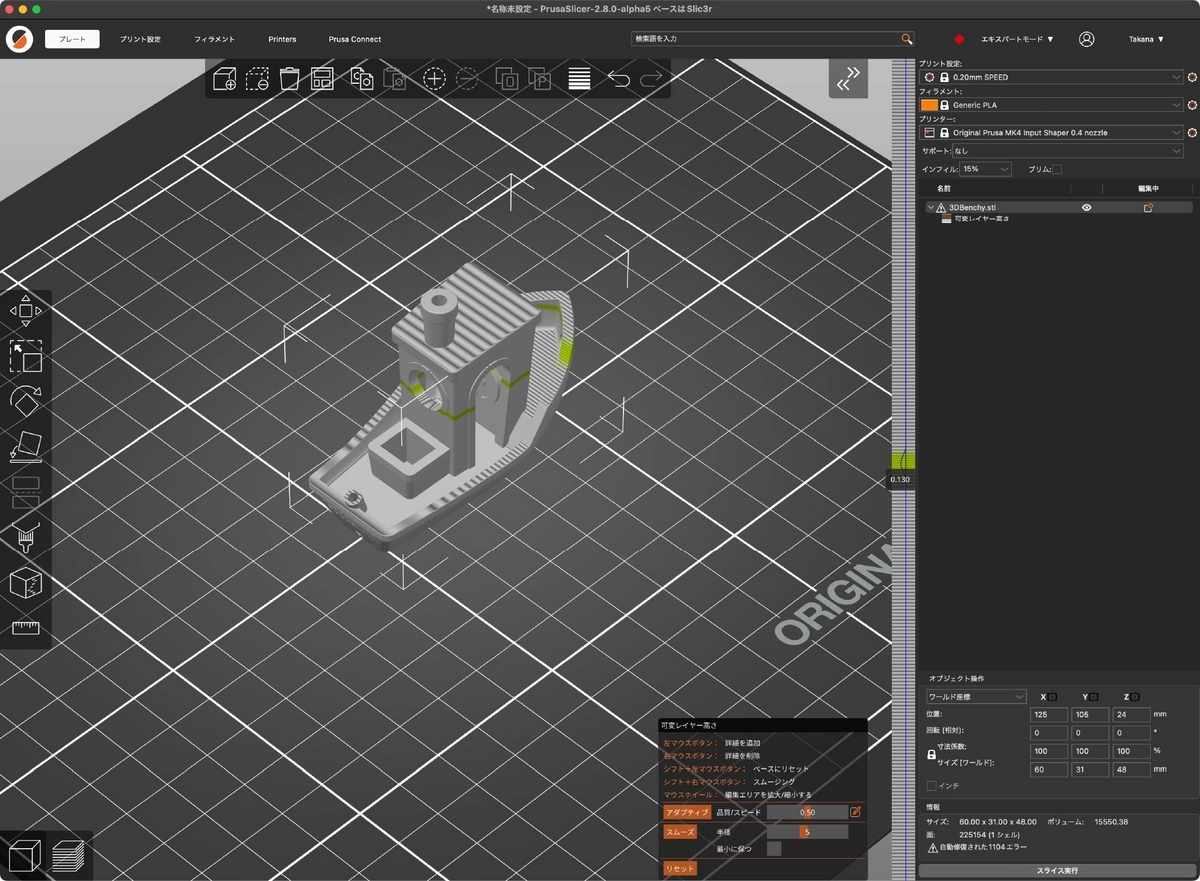The height and width of the screenshot is (881, 1200).
Task: Open filament settings gear beside Generic PLA
Action: [1192, 104]
